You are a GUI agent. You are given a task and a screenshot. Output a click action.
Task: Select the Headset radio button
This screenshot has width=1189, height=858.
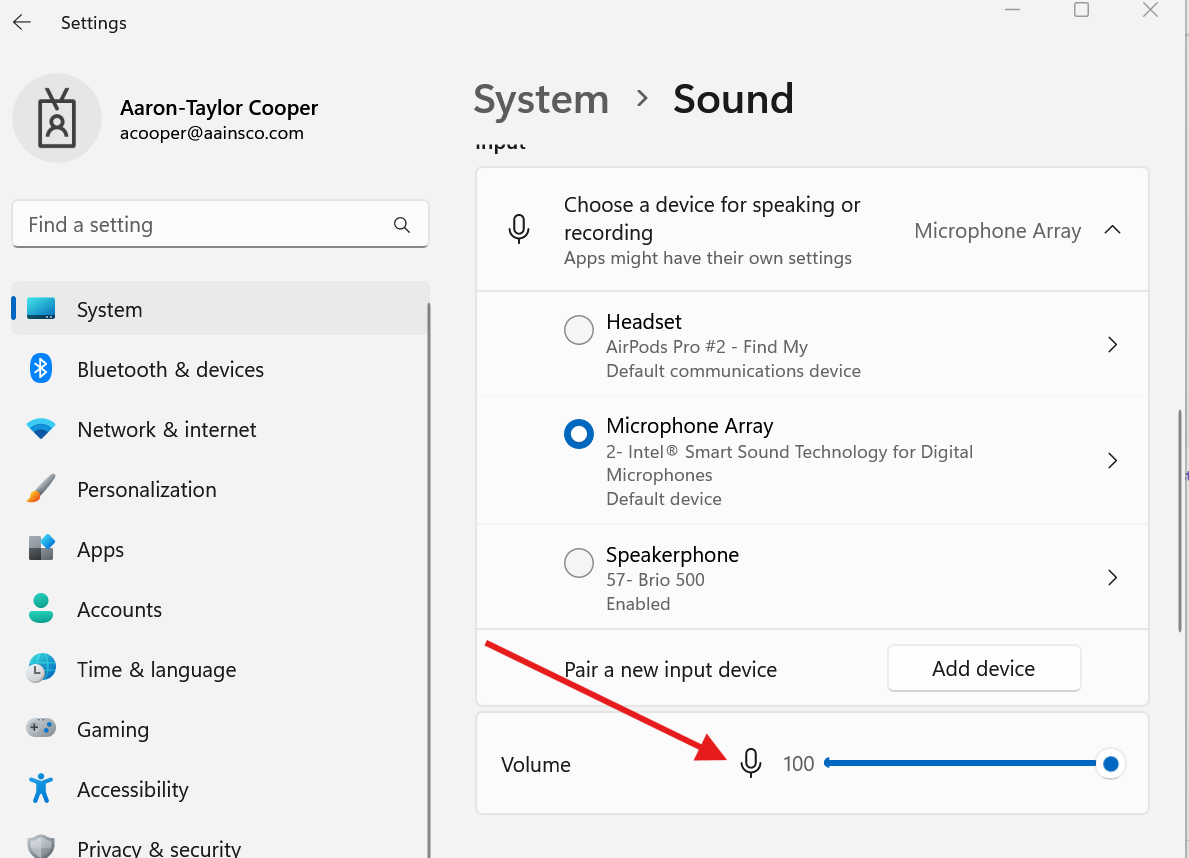click(579, 330)
